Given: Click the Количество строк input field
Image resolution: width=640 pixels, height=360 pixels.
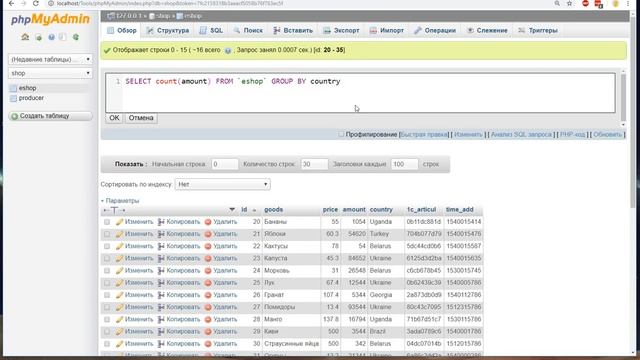Looking at the screenshot, I should 314,164.
